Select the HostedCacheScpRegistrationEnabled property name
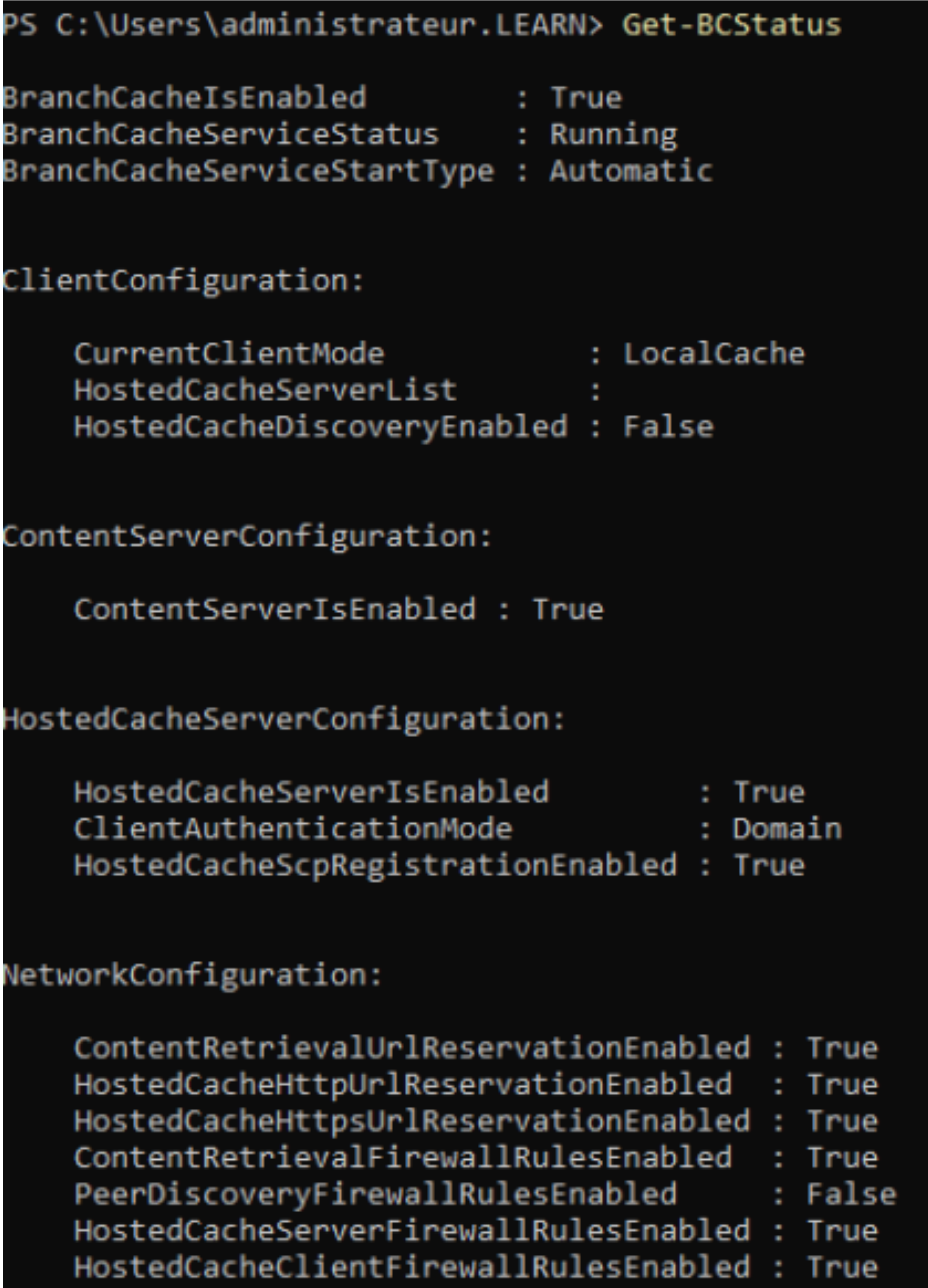Screen dimensions: 928x1288 tap(374, 865)
